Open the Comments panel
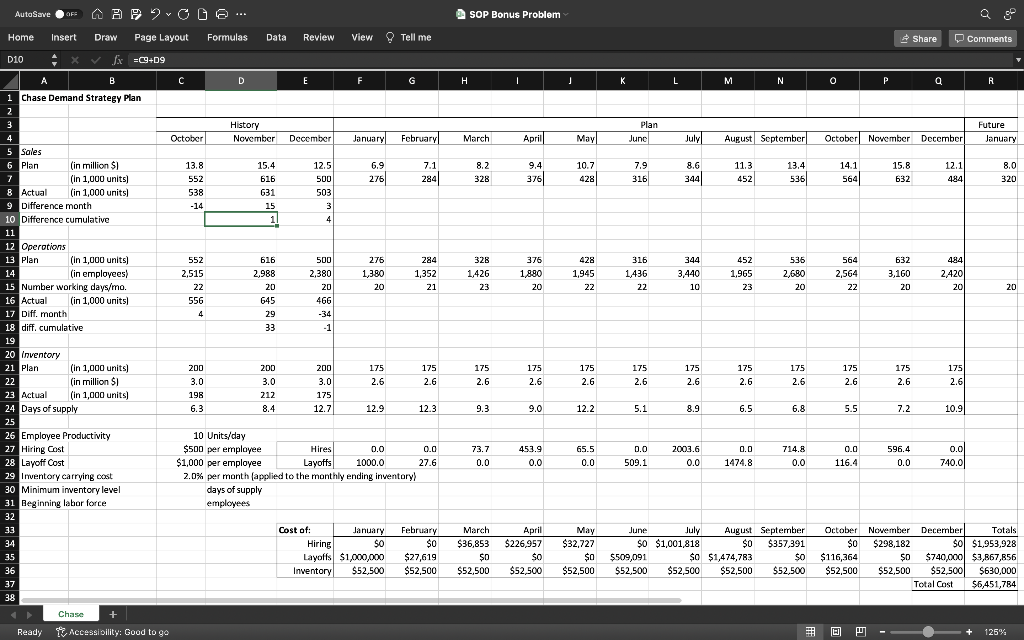This screenshot has height=640, width=1024. pyautogui.click(x=985, y=37)
